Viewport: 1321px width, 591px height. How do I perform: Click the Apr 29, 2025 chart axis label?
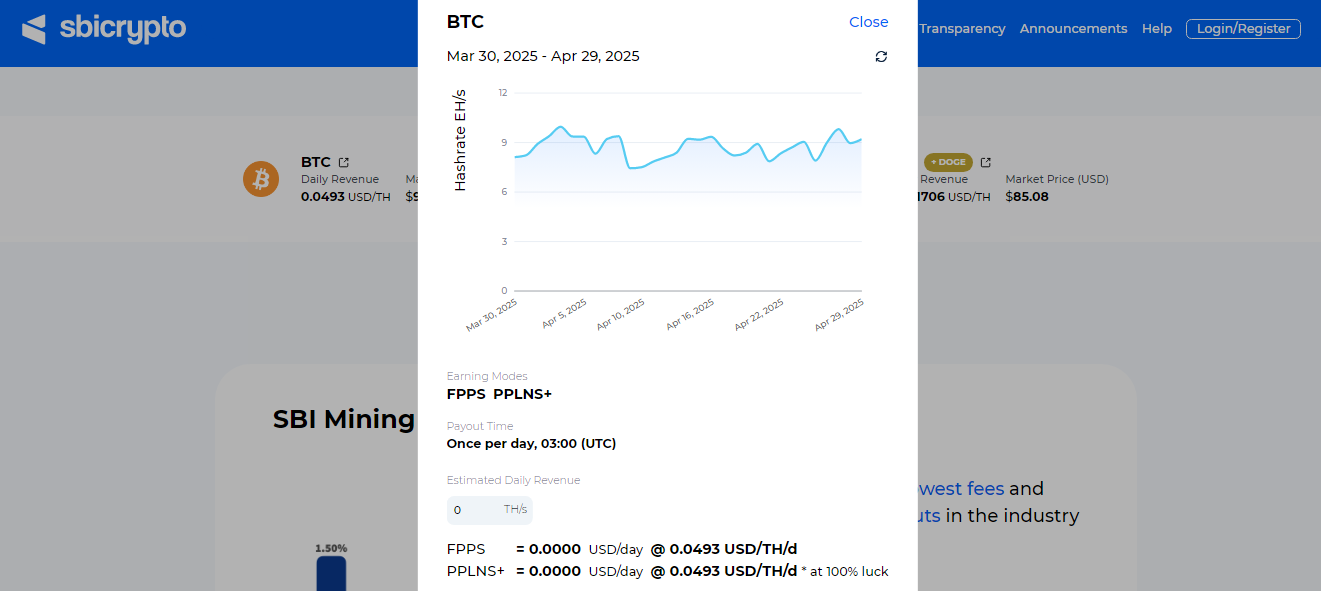838,315
